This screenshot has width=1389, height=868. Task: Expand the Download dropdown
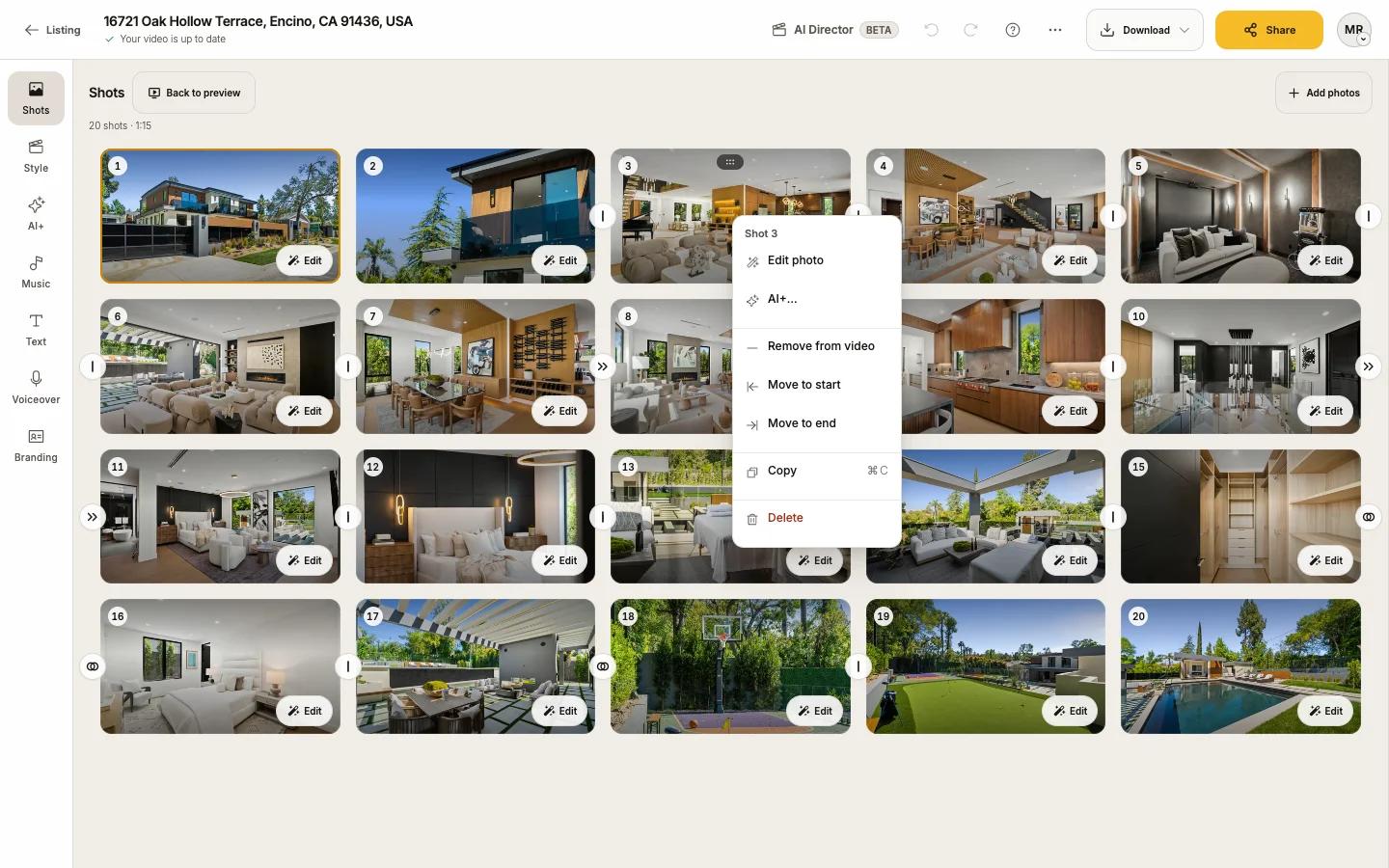tap(1145, 30)
